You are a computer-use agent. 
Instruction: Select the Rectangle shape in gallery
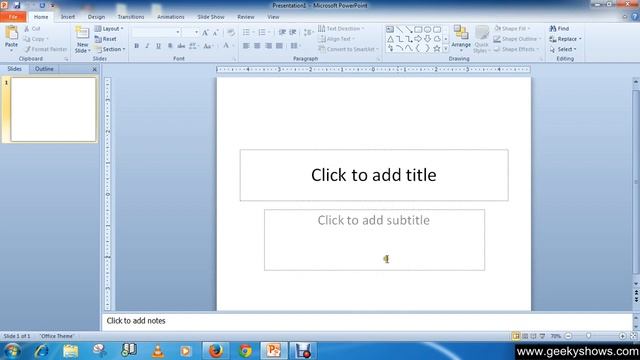pos(418,29)
